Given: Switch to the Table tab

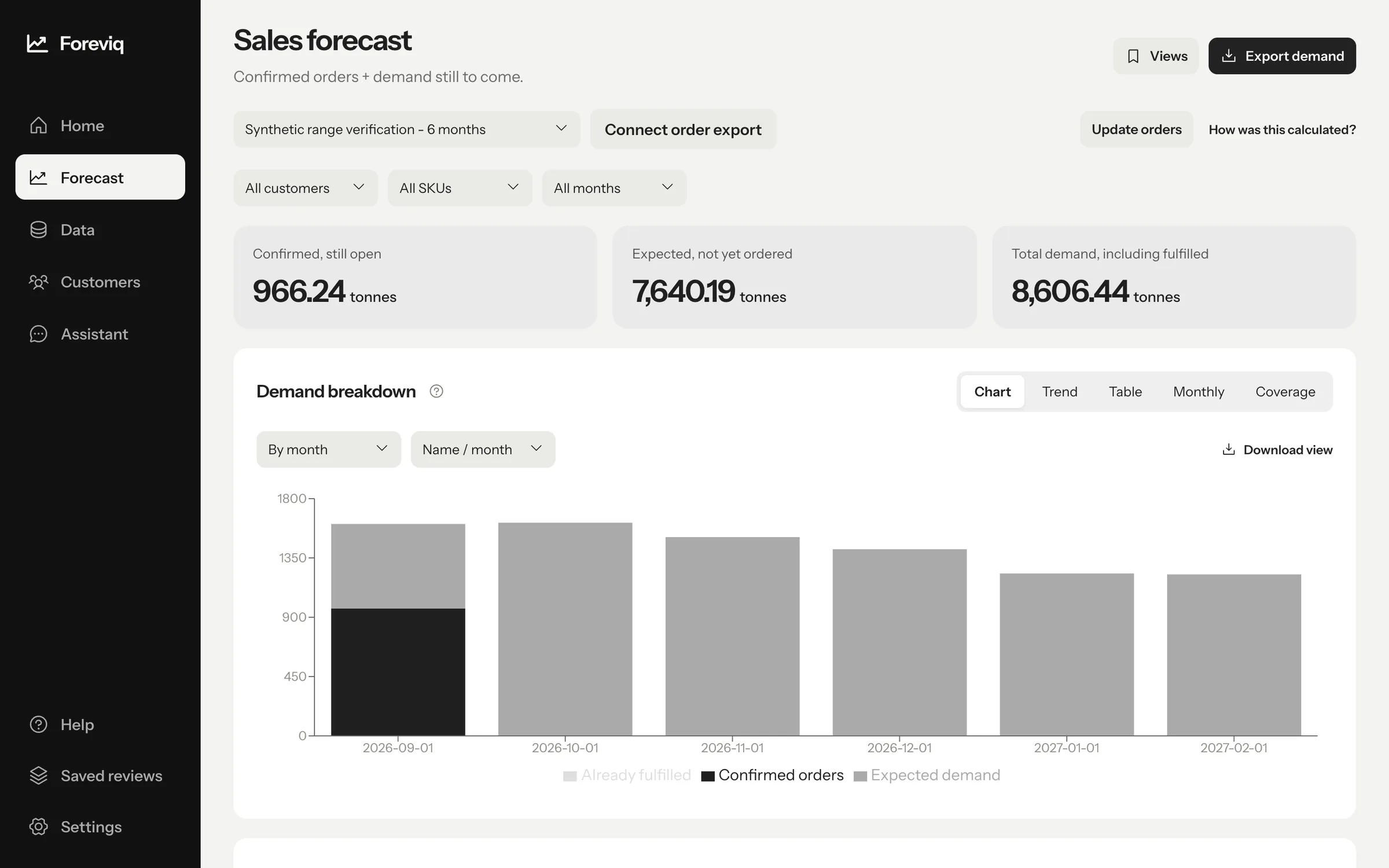Looking at the screenshot, I should tap(1125, 392).
